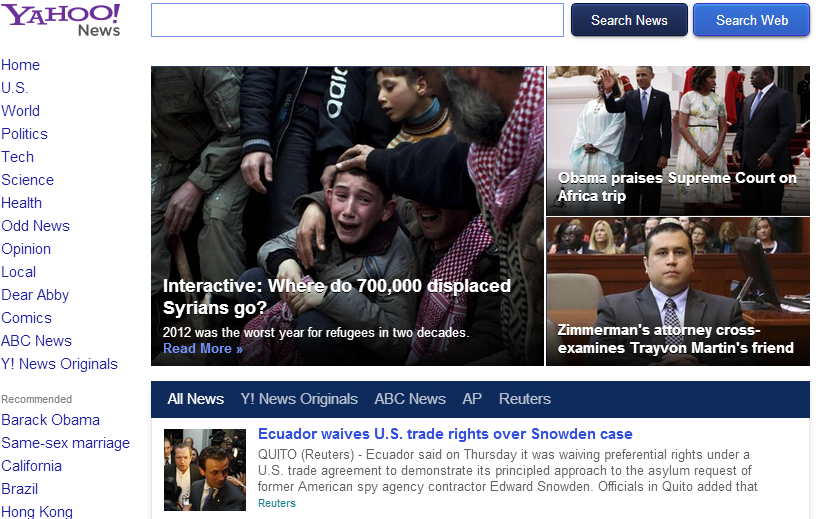Switch to the All News tab

tap(195, 399)
